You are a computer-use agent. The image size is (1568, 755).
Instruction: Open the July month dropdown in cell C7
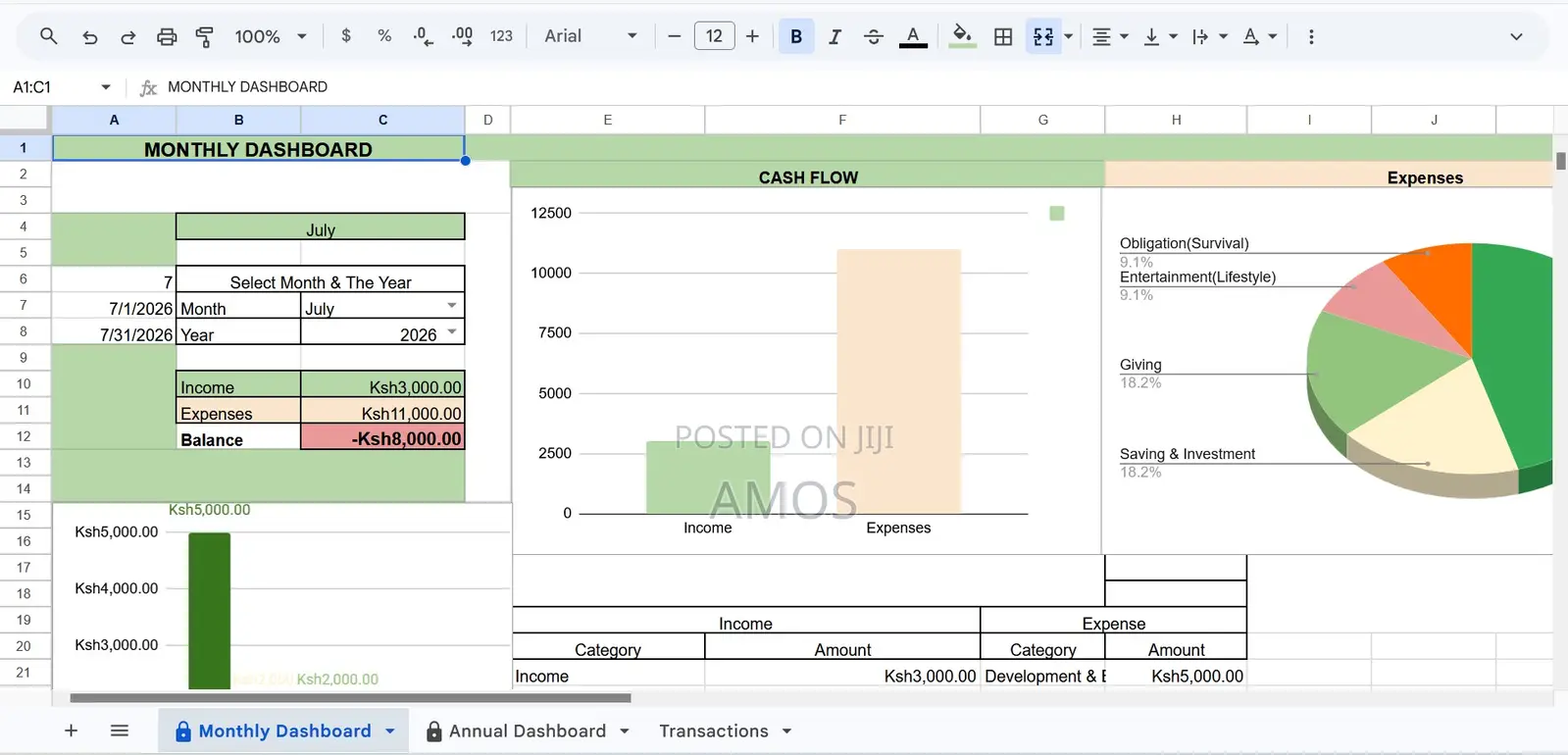coord(452,306)
